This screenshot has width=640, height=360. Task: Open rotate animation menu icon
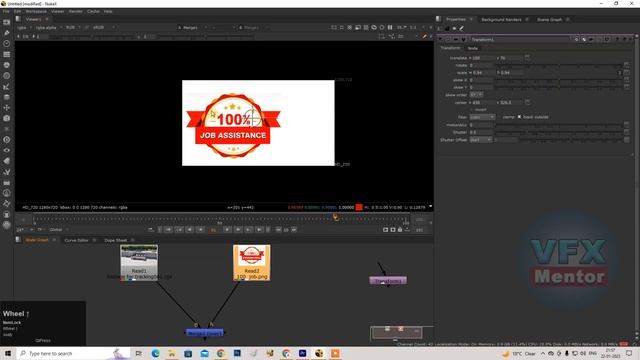pos(627,65)
